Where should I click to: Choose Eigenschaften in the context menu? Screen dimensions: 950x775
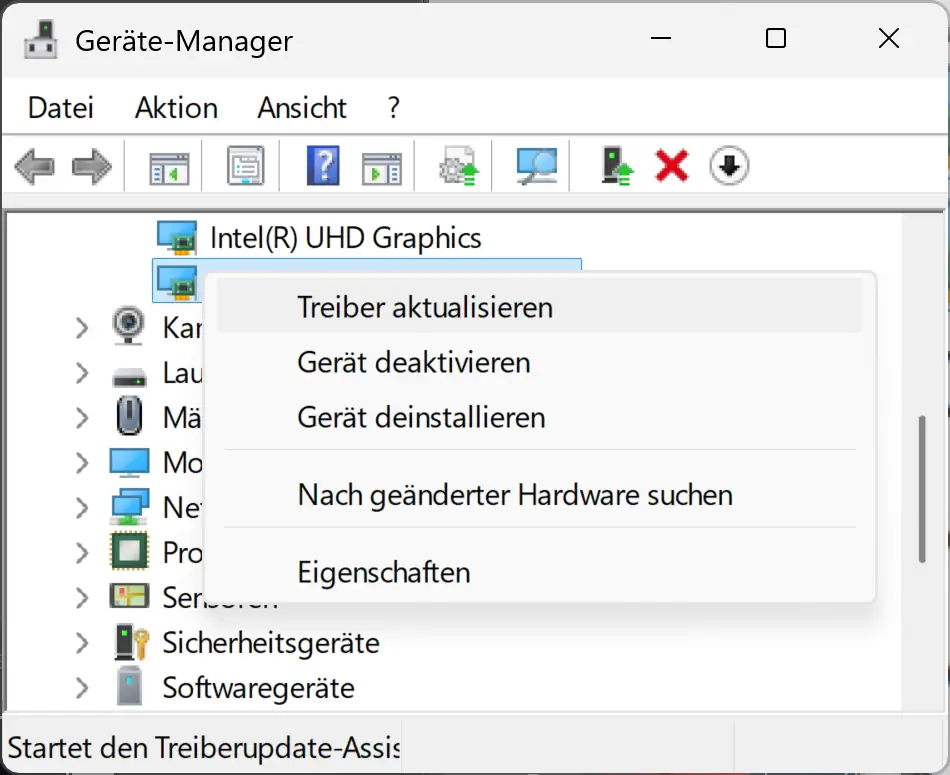point(383,572)
